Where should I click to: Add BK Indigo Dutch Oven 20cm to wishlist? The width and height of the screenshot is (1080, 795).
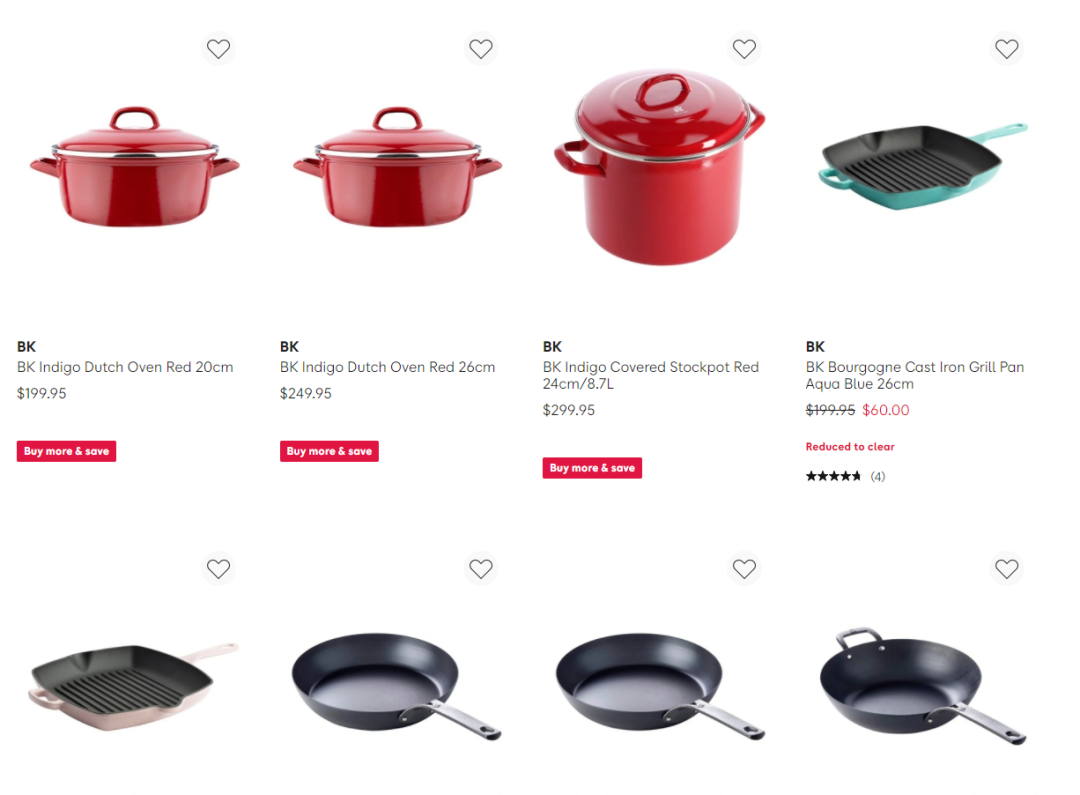point(218,49)
